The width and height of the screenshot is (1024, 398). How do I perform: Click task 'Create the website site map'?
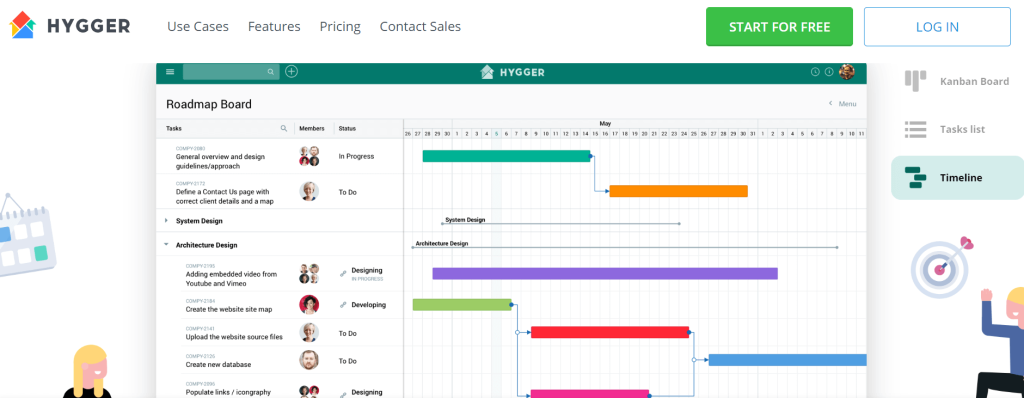point(229,309)
